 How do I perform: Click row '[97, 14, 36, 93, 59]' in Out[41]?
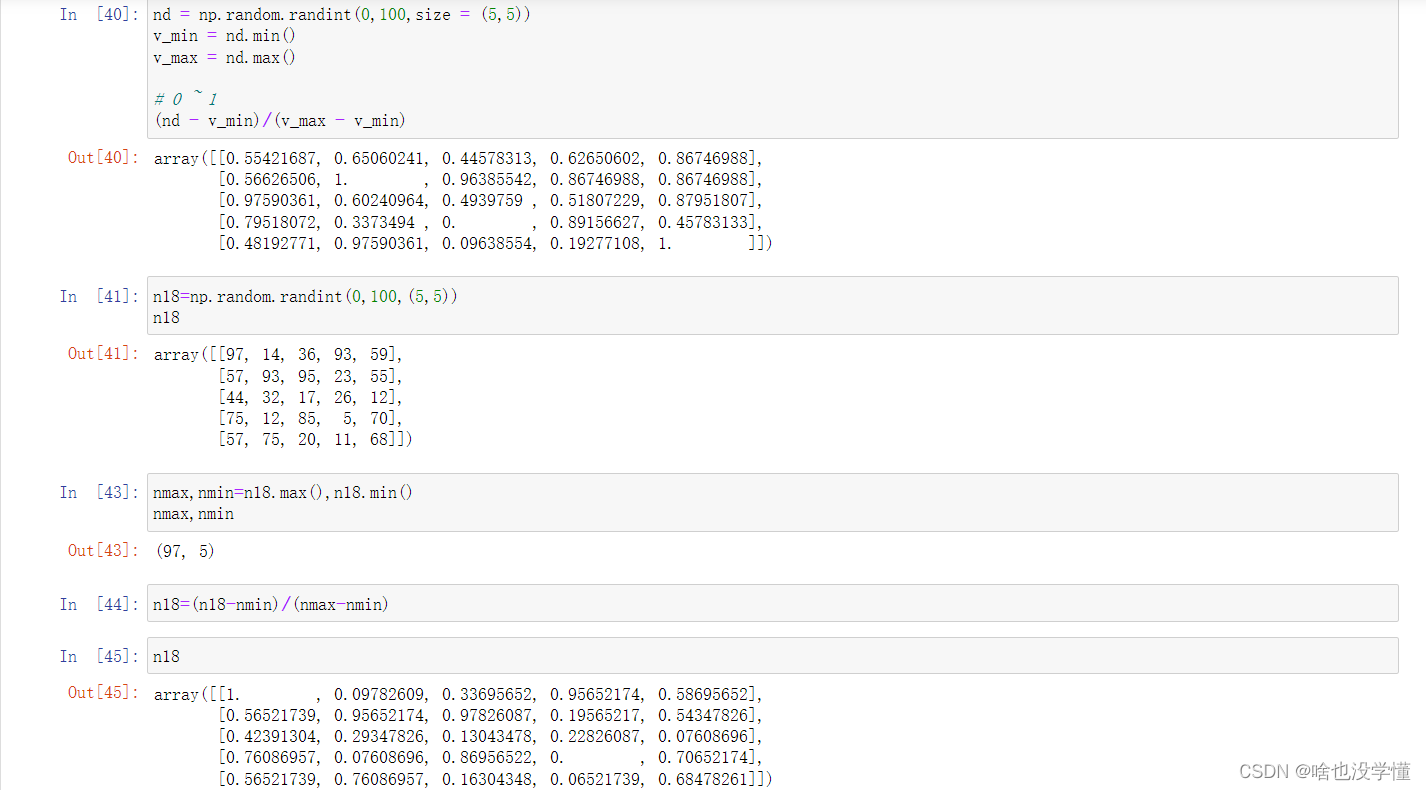[310, 354]
